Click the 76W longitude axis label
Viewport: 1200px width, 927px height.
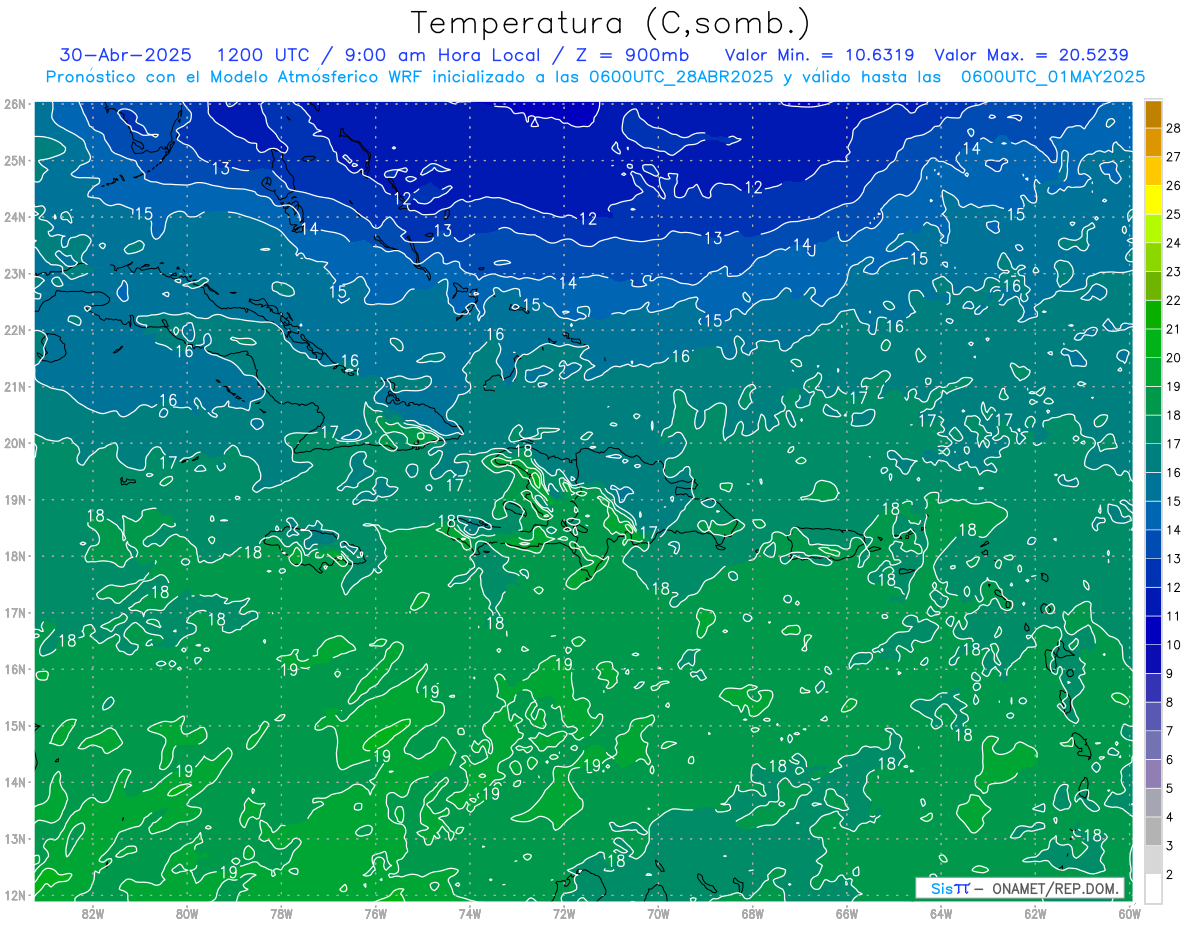coord(376,913)
